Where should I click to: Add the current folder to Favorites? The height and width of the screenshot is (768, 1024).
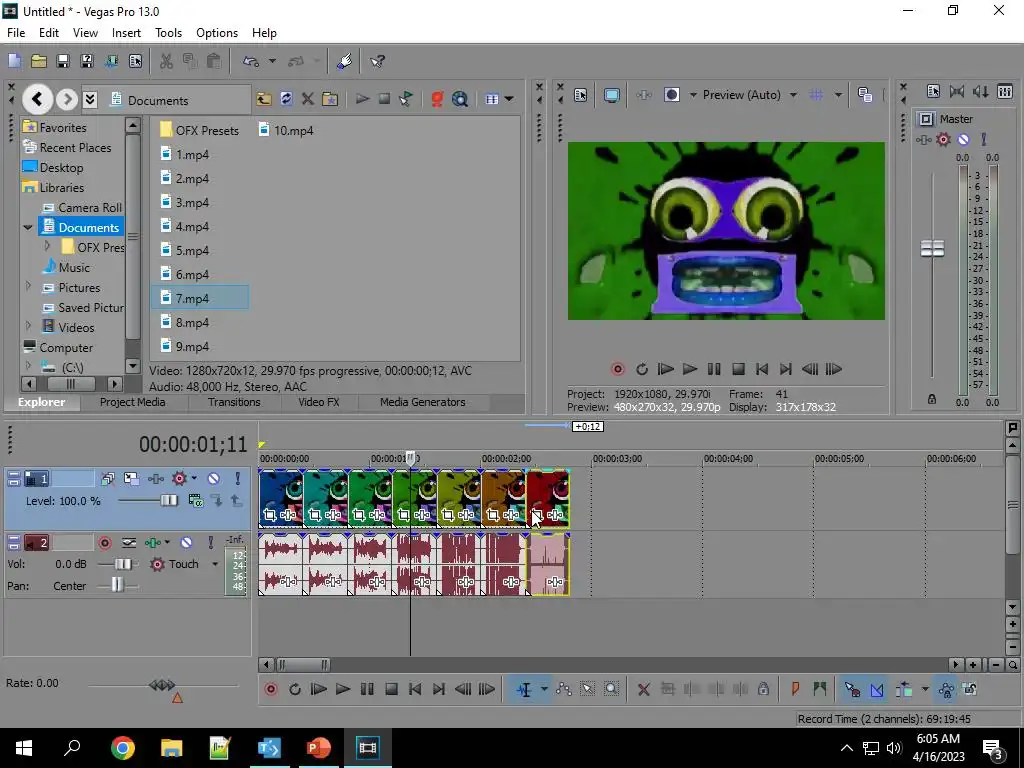point(330,99)
